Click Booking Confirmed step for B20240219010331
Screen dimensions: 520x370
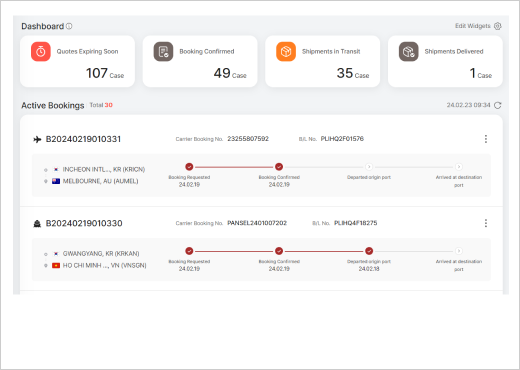[279, 167]
